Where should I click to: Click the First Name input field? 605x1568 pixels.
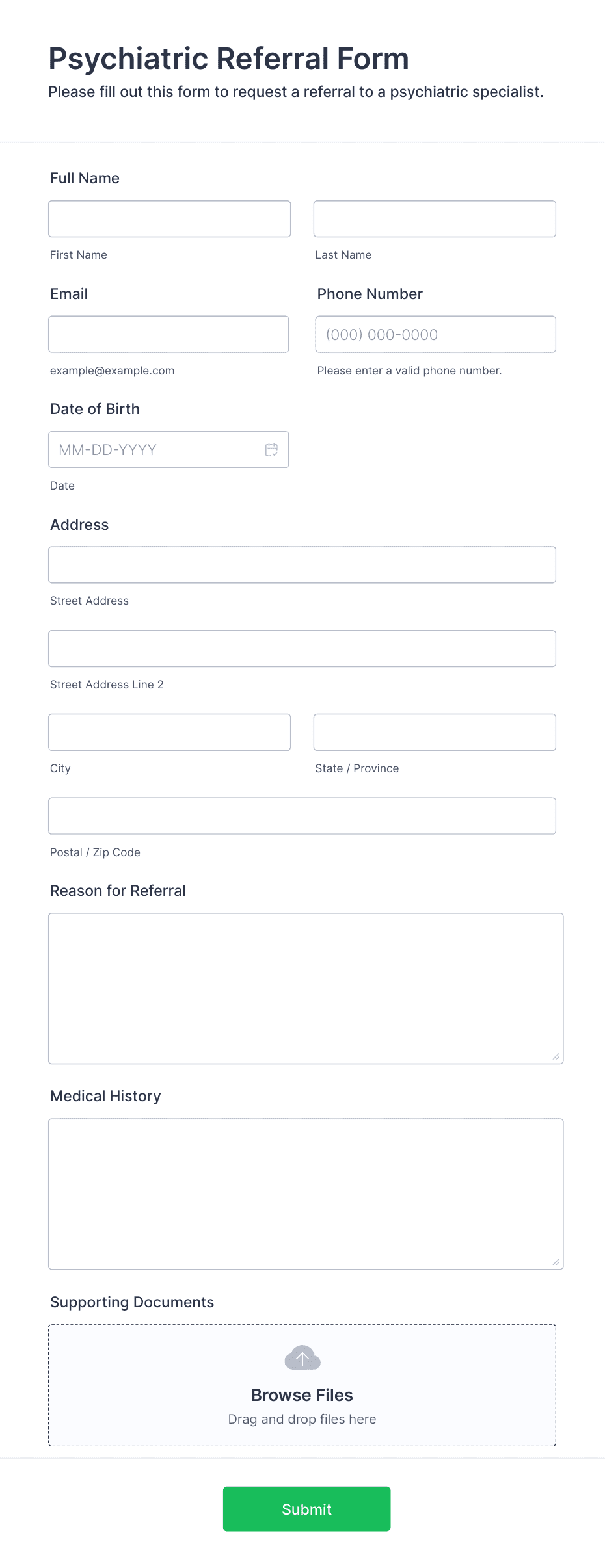[169, 219]
